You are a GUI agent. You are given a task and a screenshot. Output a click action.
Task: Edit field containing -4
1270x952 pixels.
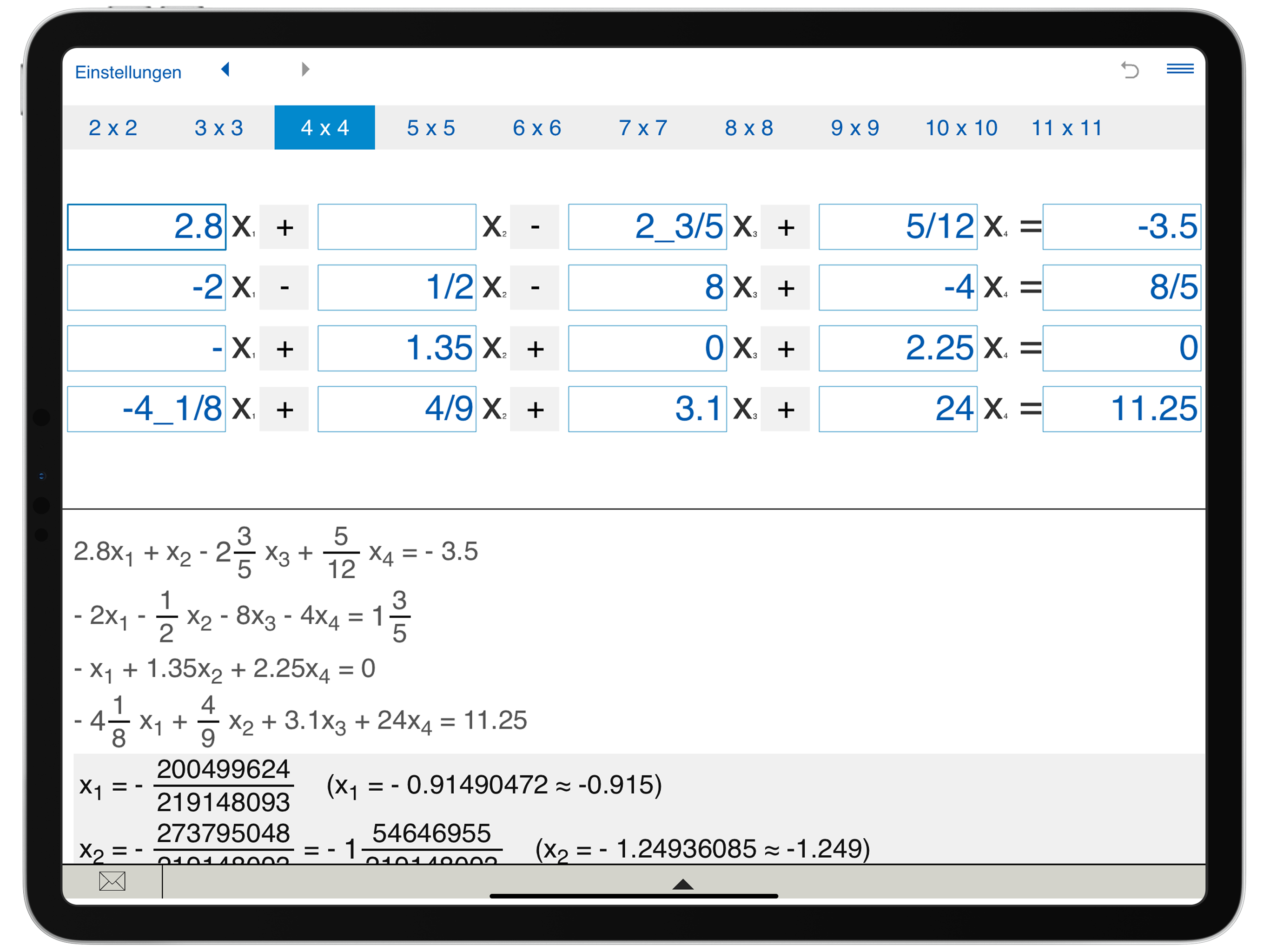coord(898,288)
